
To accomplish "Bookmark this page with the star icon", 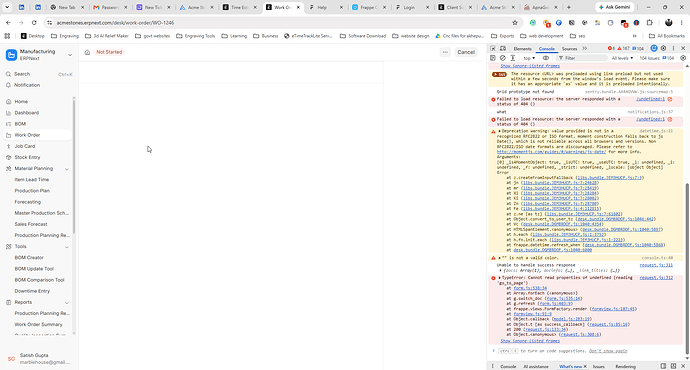I will click(514, 22).
